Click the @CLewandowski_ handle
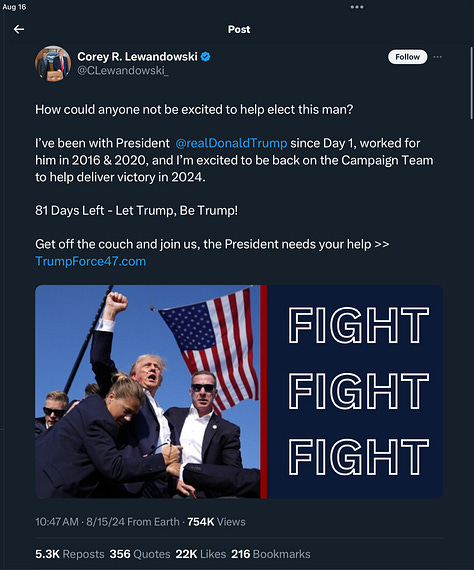Viewport: 474px width, 570px height. coord(123,70)
